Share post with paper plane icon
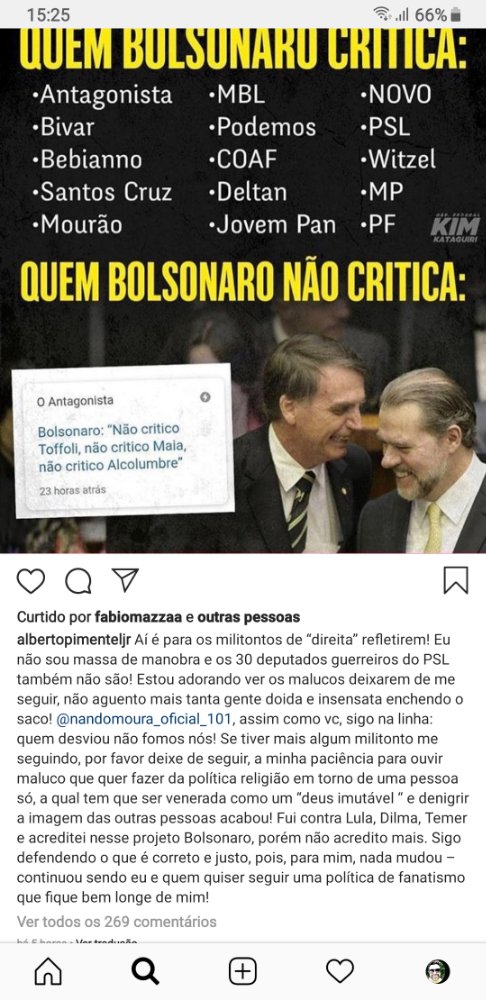Viewport: 486px width, 1000px height. click(x=125, y=580)
